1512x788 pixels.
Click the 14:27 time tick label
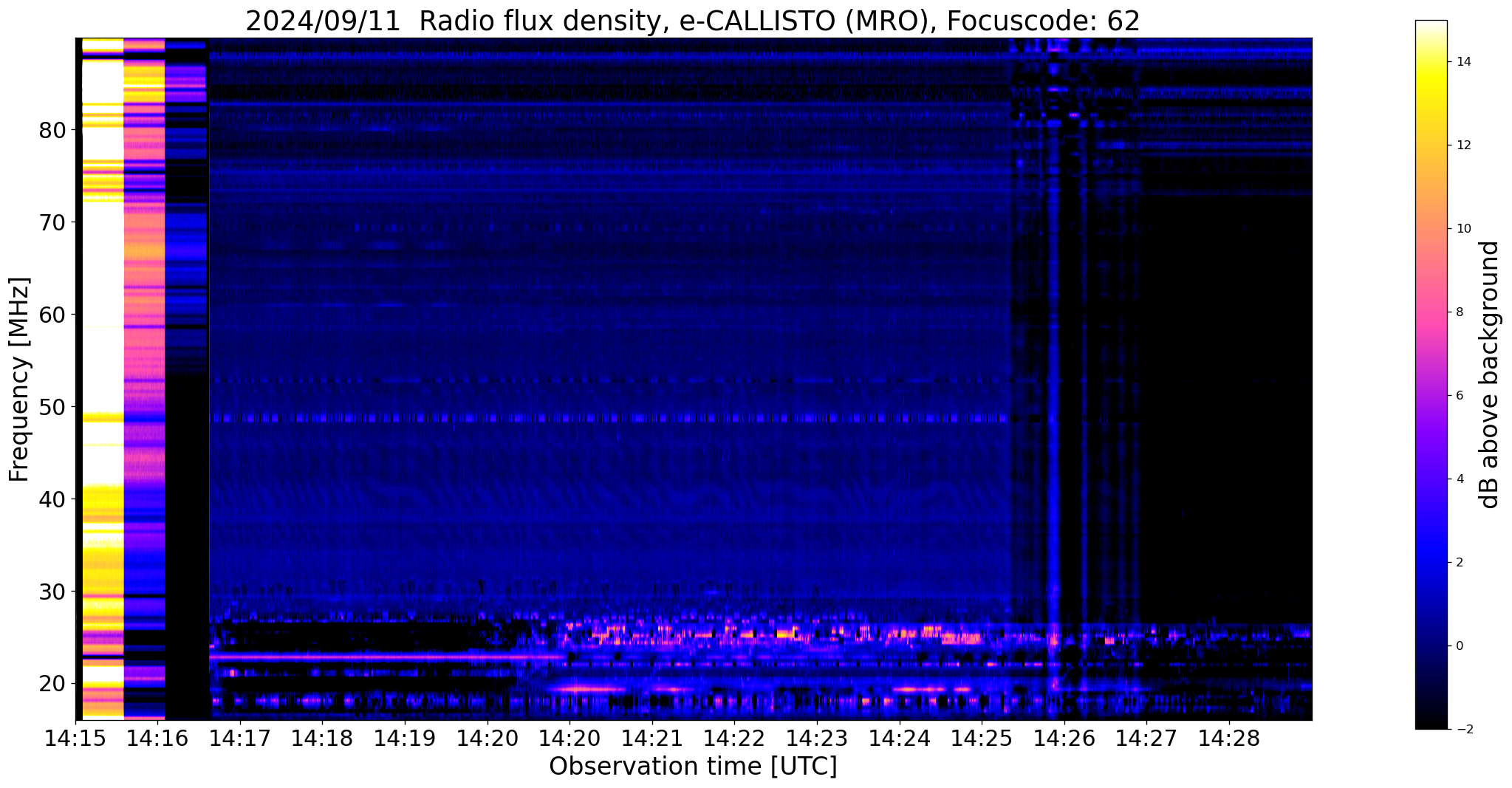(1146, 738)
